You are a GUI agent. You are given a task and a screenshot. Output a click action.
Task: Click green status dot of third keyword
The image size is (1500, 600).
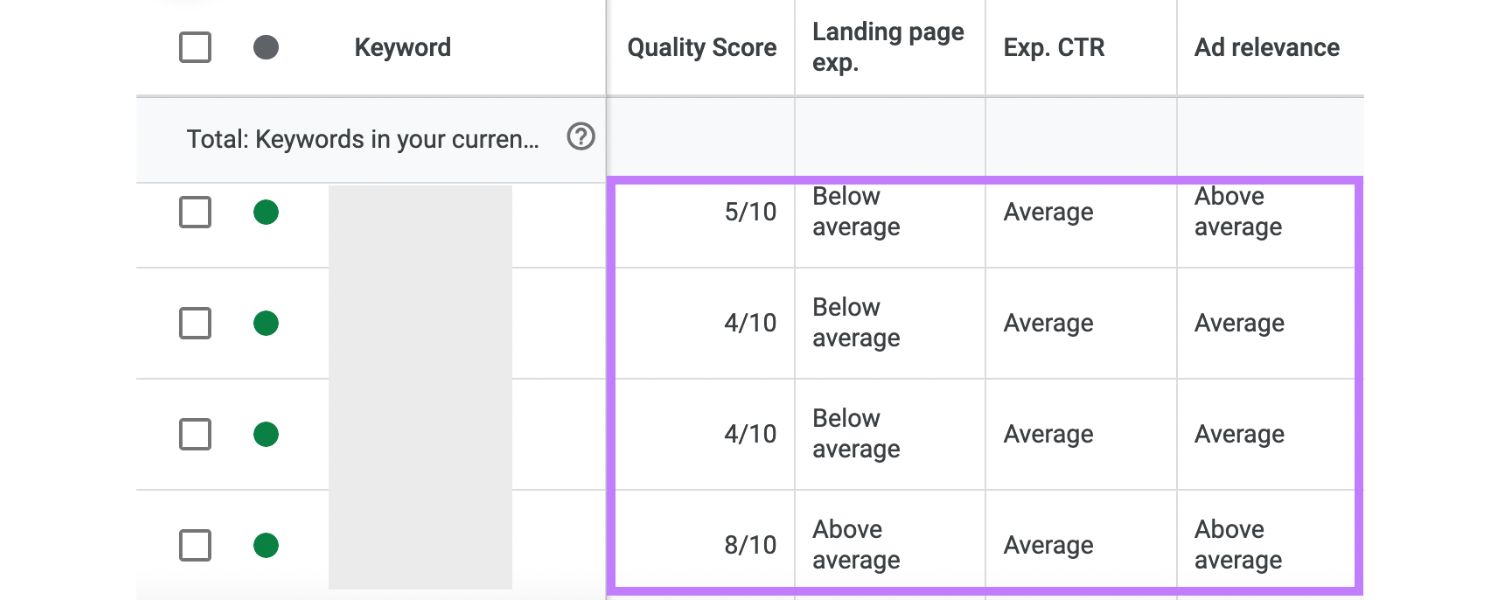pyautogui.click(x=266, y=434)
